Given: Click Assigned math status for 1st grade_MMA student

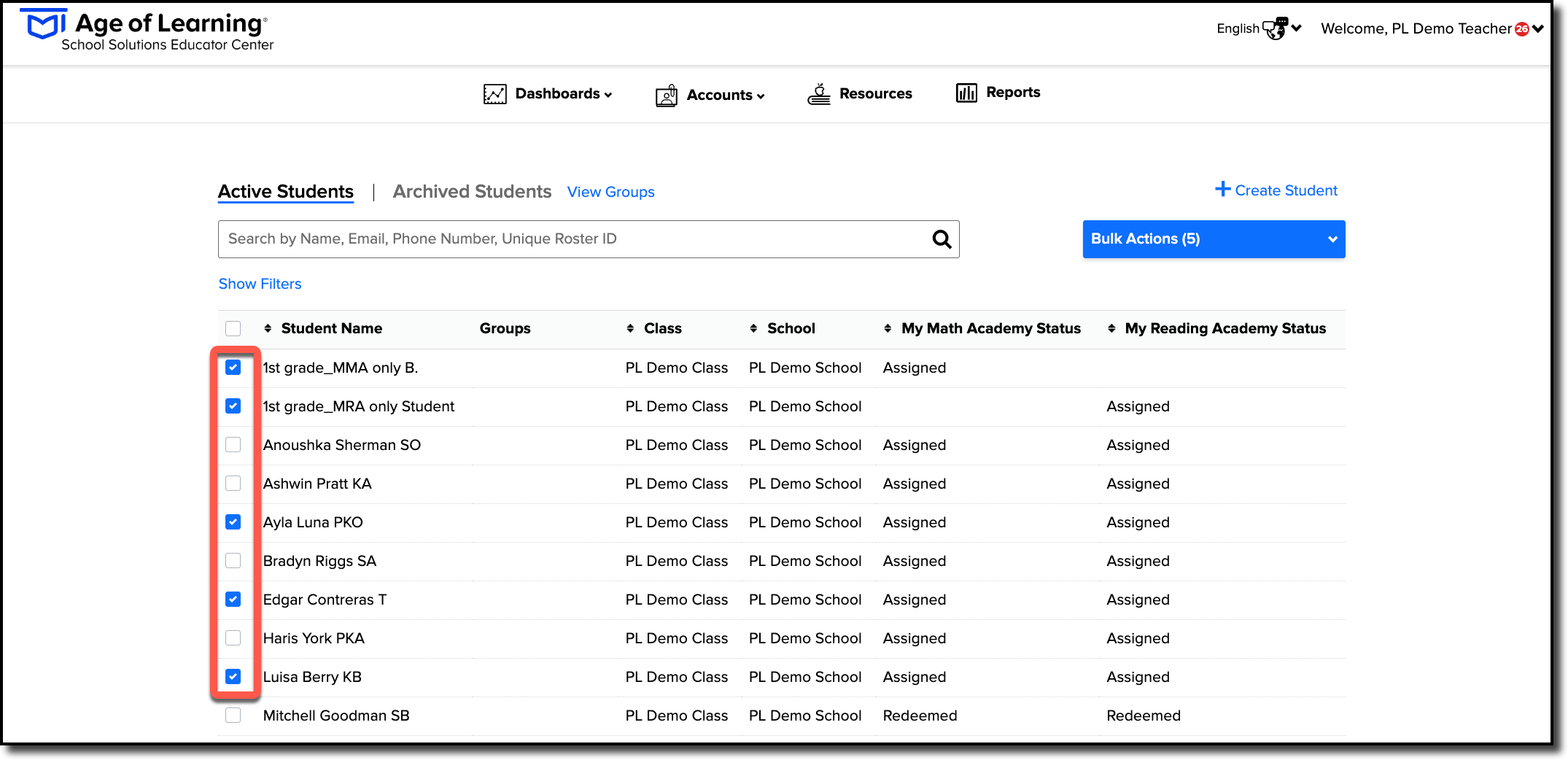Looking at the screenshot, I should (x=914, y=368).
